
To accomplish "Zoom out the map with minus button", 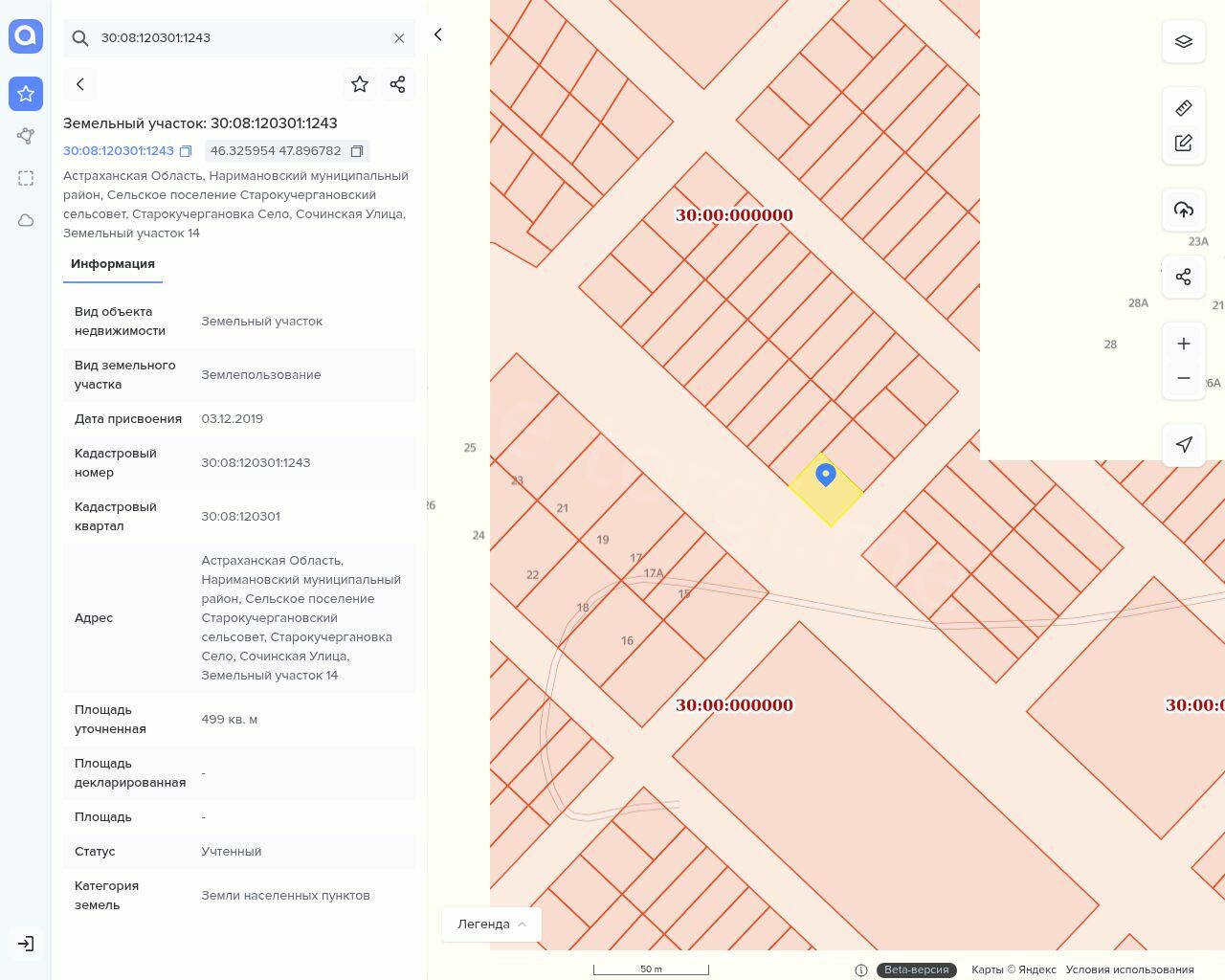I will (x=1183, y=378).
